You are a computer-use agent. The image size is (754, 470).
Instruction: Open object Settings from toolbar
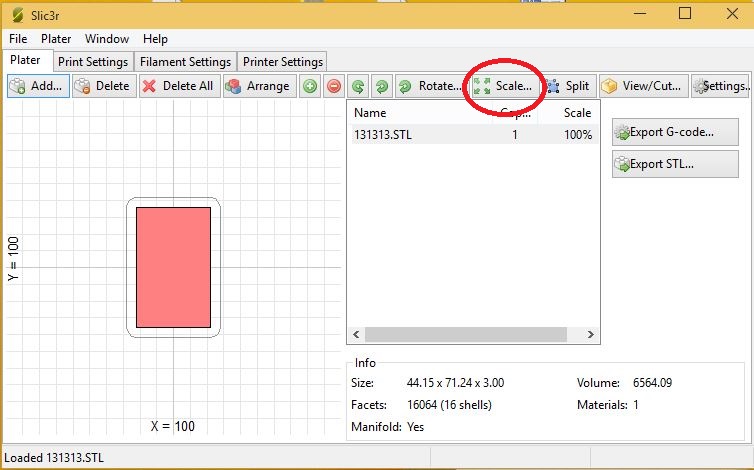[x=721, y=86]
